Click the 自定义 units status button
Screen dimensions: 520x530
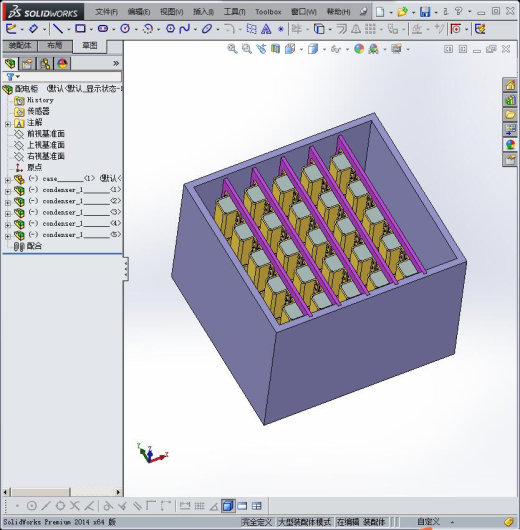(x=429, y=522)
